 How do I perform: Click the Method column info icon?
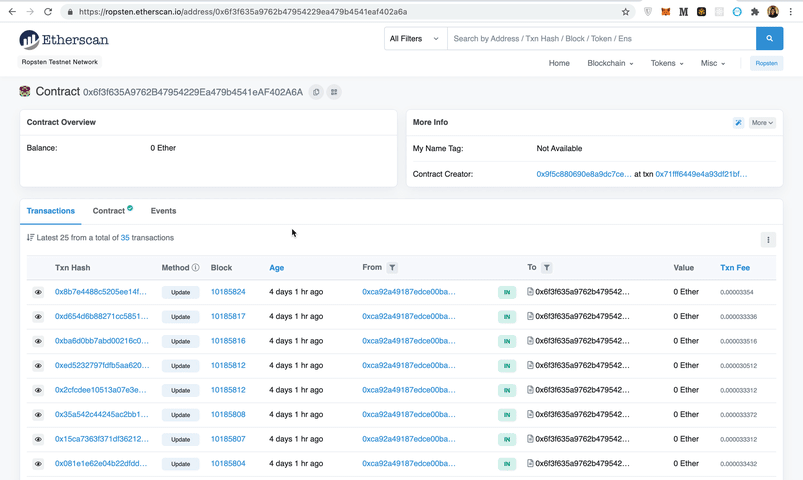195,268
